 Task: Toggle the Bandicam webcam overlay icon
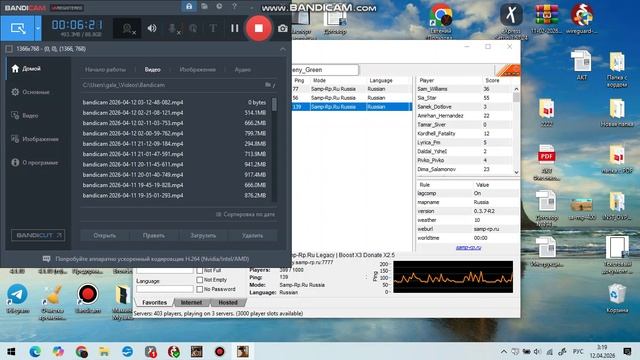[129, 29]
